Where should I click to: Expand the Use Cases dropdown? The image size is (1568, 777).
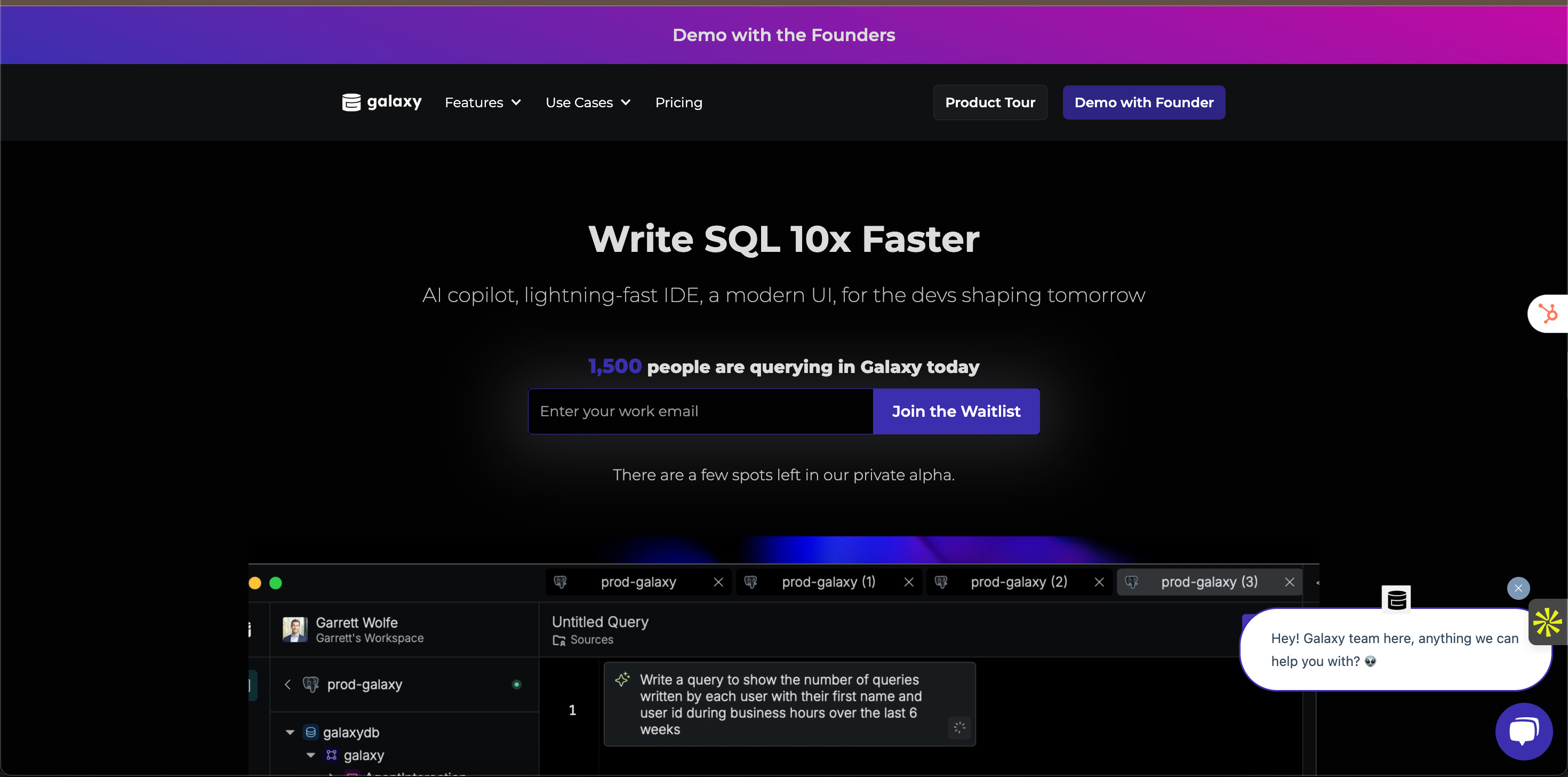[587, 102]
